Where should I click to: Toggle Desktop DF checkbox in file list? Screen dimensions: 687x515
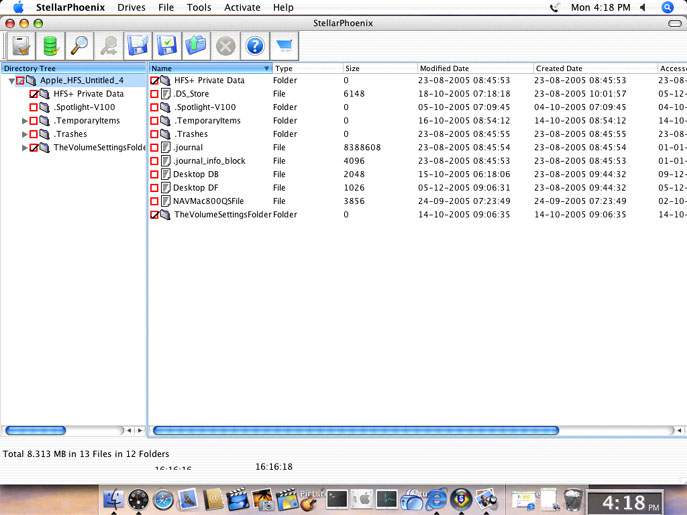(x=154, y=188)
